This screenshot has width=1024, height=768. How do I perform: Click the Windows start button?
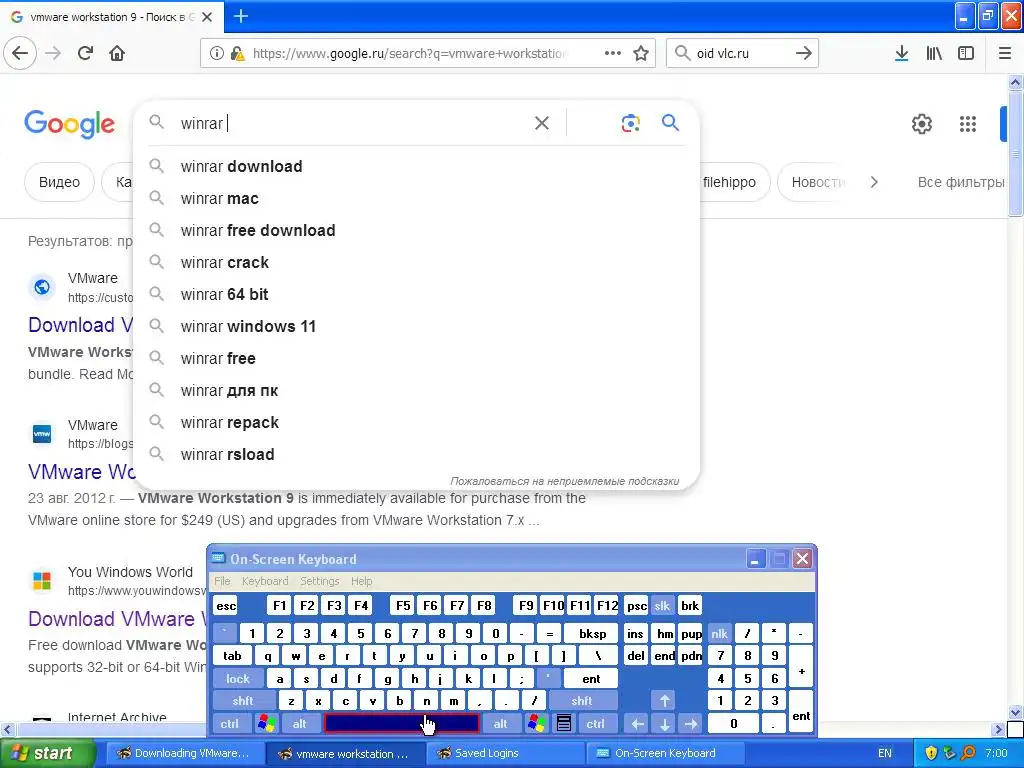[x=47, y=753]
